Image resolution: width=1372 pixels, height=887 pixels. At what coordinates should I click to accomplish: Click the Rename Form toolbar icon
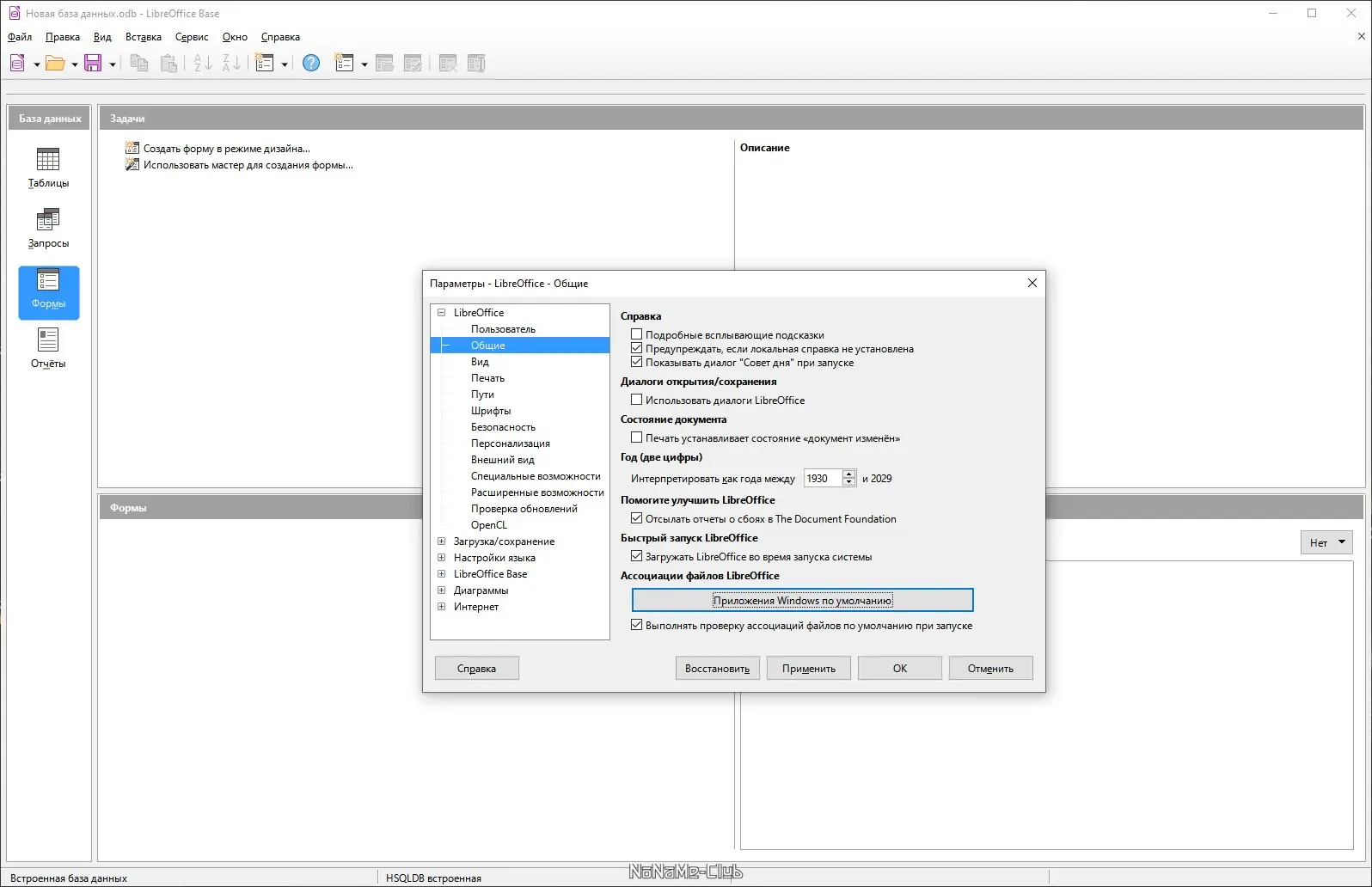click(476, 63)
